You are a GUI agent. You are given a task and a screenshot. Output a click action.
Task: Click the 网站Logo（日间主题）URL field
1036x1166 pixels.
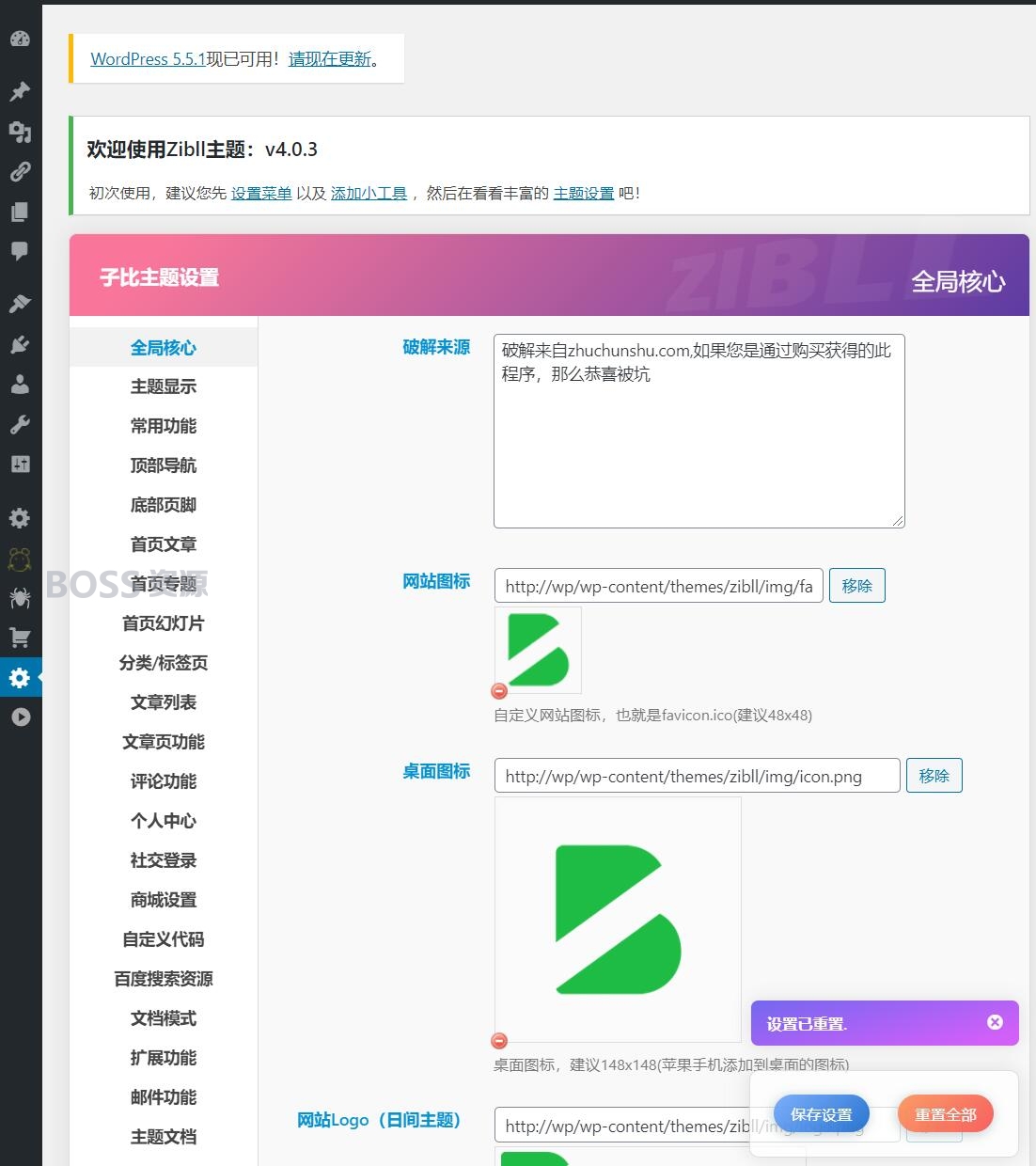pyautogui.click(x=698, y=1126)
